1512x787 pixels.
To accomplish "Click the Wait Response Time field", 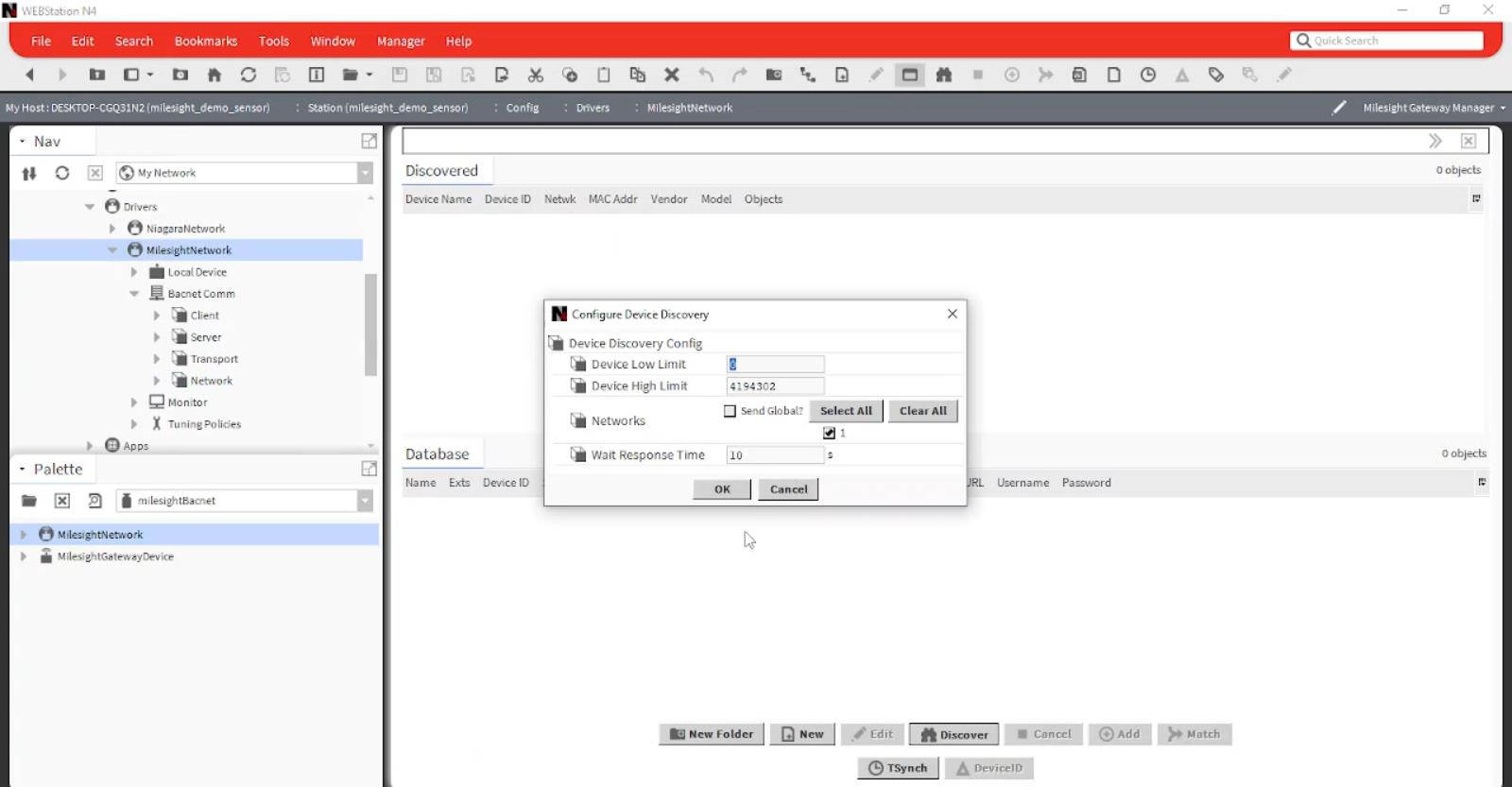I will tap(775, 455).
